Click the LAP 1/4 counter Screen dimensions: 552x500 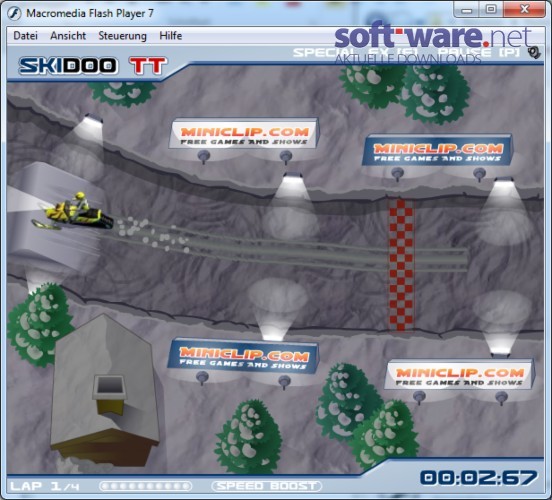[x=45, y=487]
